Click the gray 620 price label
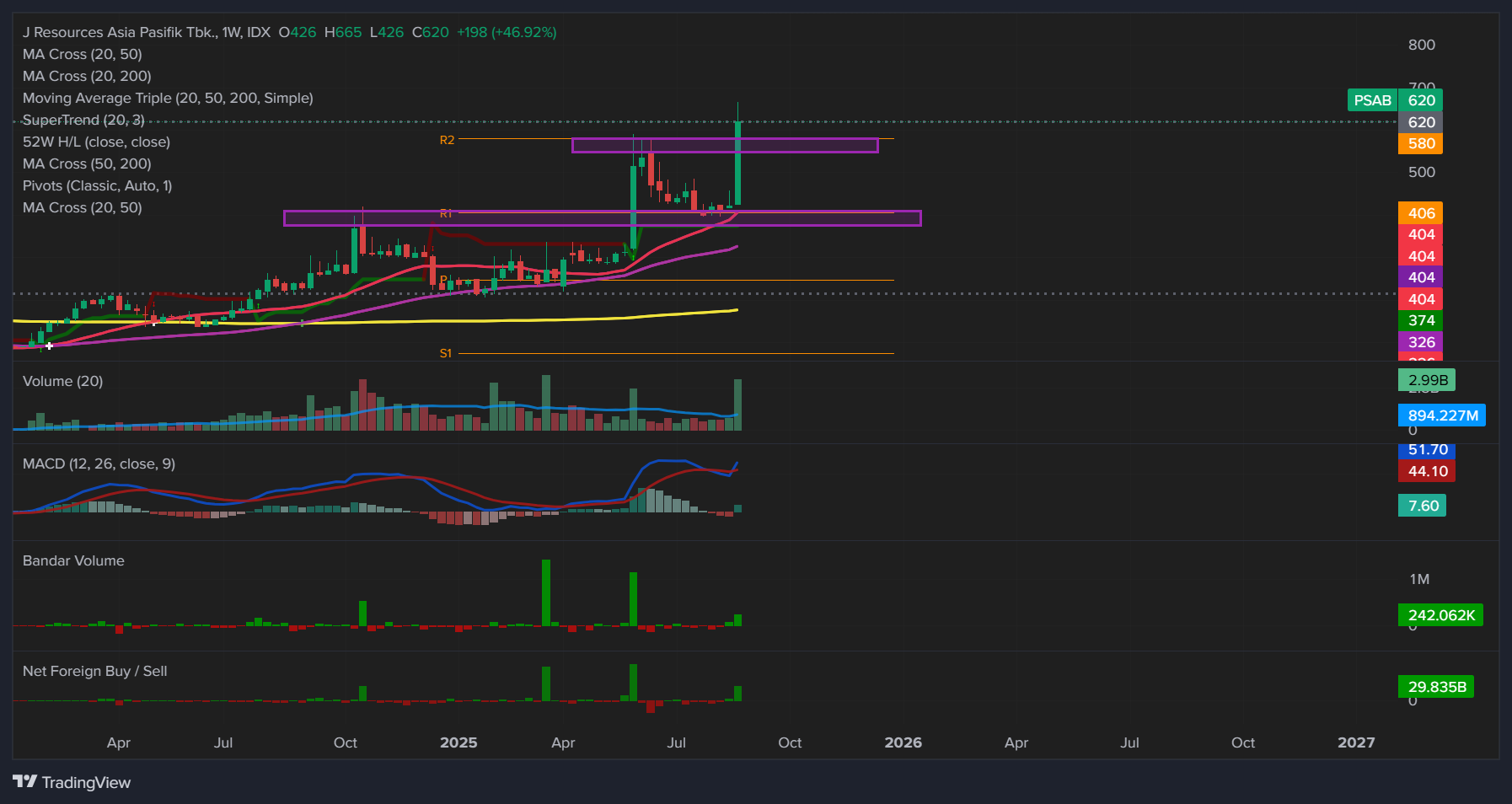 [x=1421, y=122]
